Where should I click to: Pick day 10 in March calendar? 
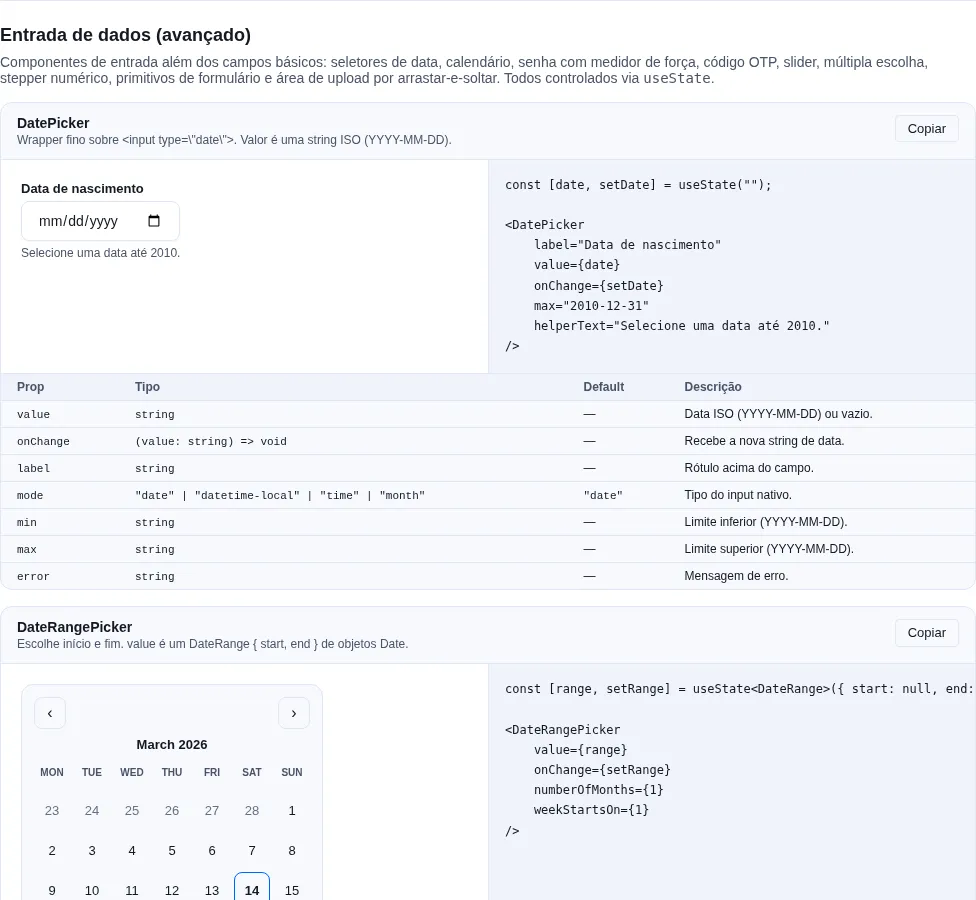[92, 890]
